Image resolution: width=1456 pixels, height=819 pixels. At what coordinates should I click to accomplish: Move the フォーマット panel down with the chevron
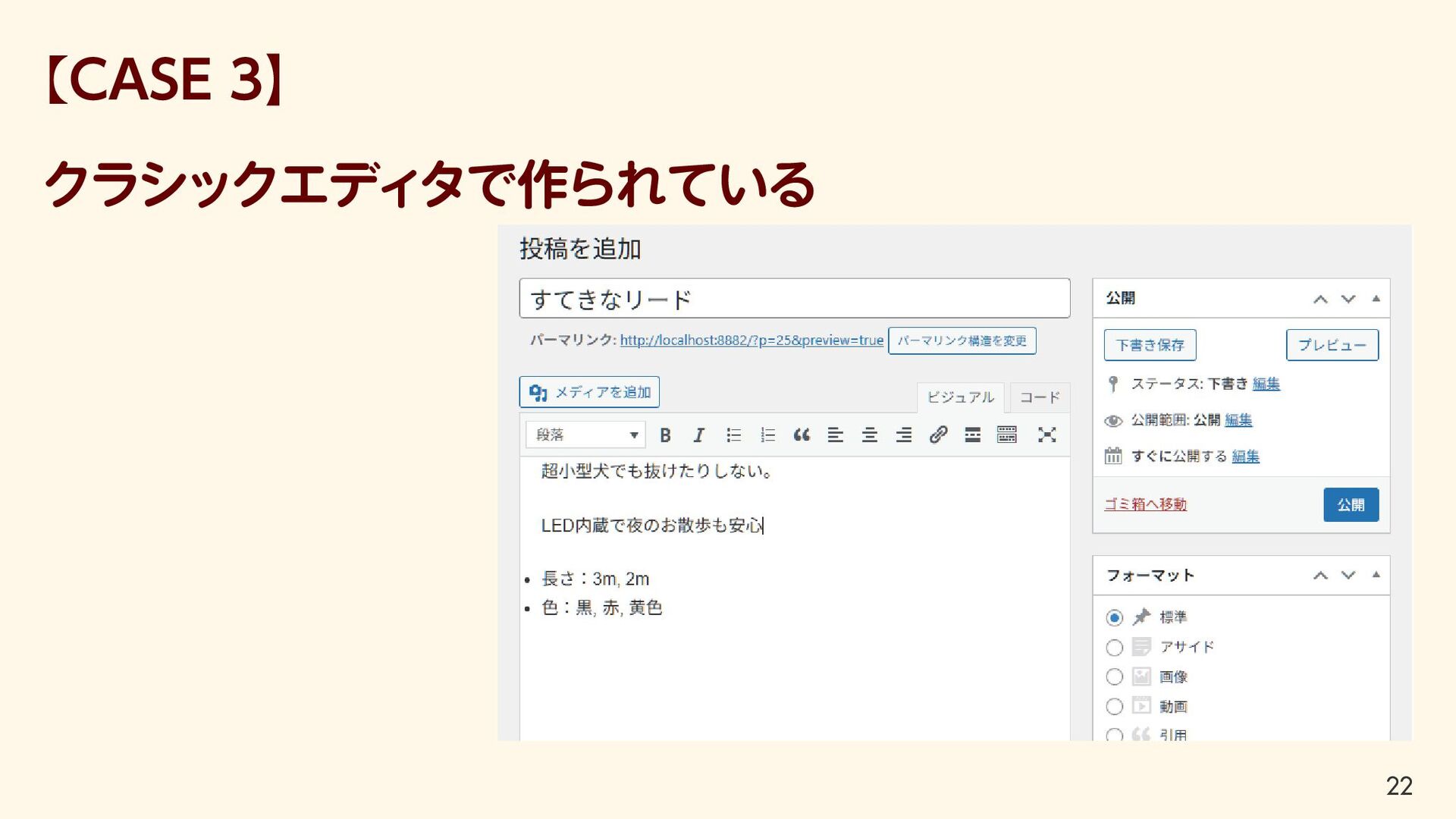pyautogui.click(x=1348, y=576)
